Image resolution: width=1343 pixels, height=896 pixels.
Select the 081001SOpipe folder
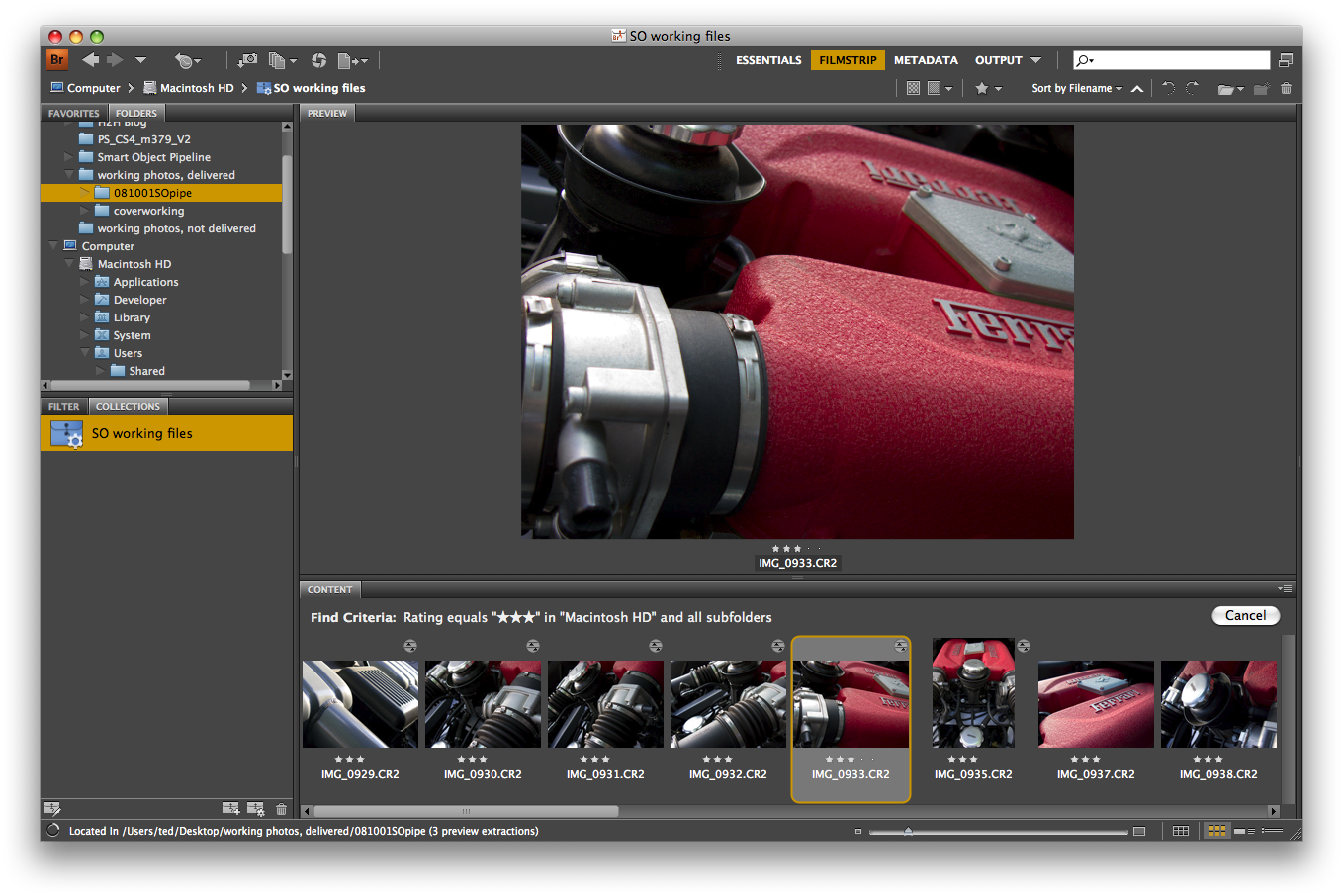coord(161,193)
